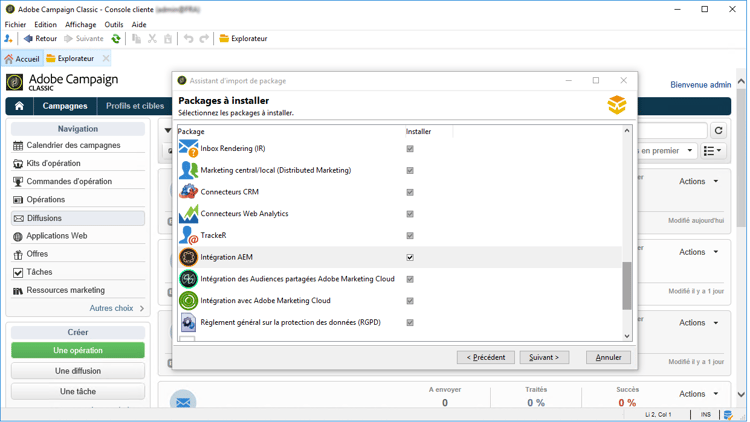Toggle Installer checkbox for Intégration avec Adobe Marketing Cloud
The image size is (750, 422).
click(410, 301)
